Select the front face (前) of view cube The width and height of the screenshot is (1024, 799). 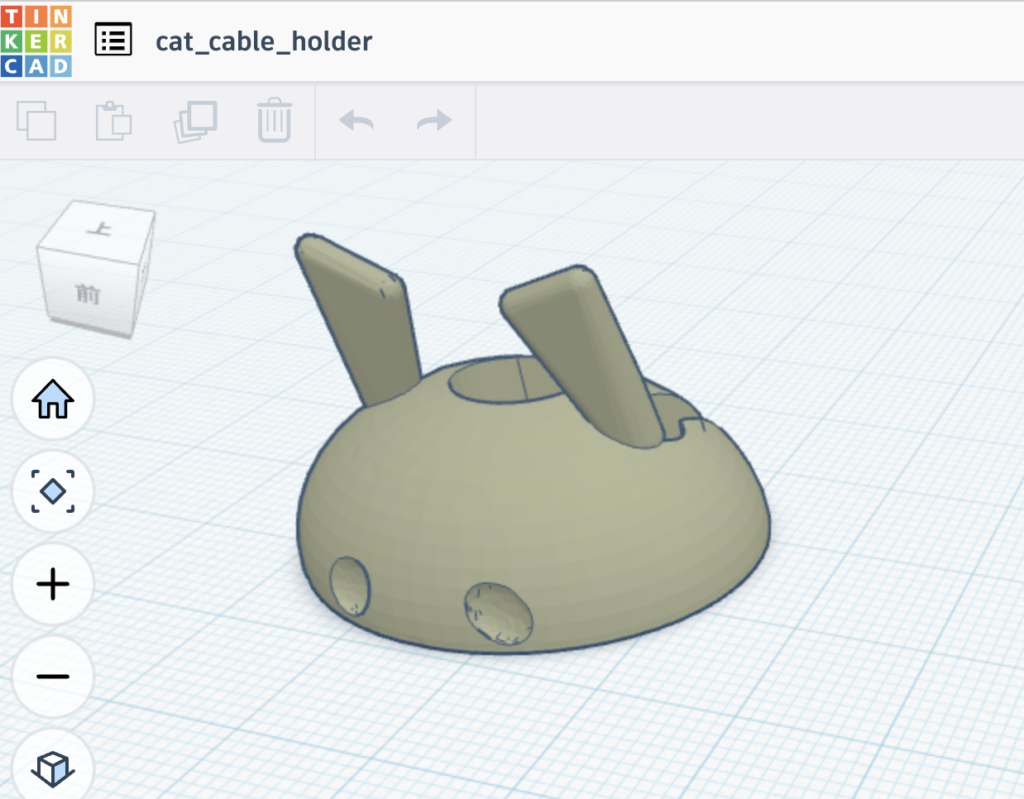pos(88,294)
